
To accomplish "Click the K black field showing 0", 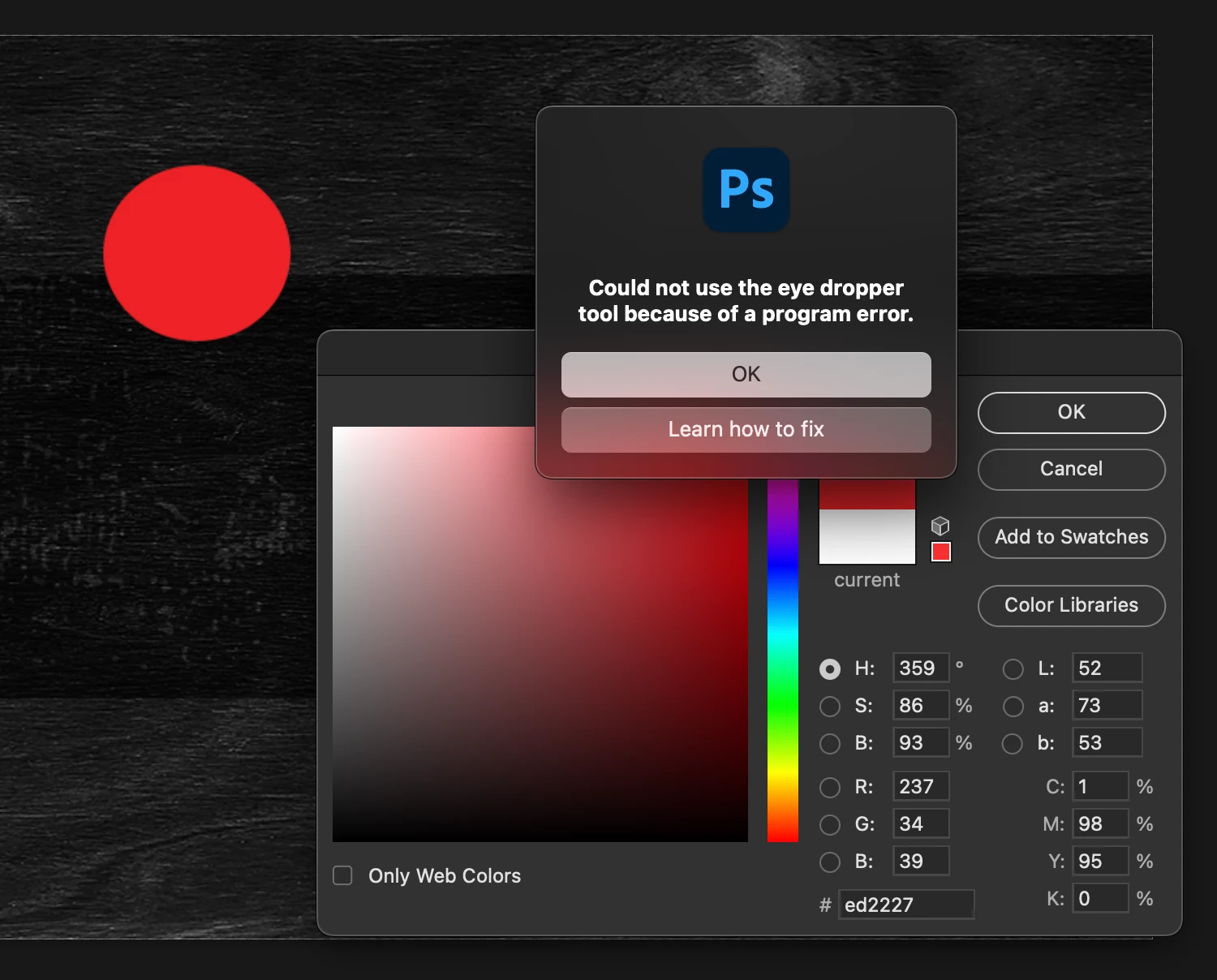I will (1101, 899).
